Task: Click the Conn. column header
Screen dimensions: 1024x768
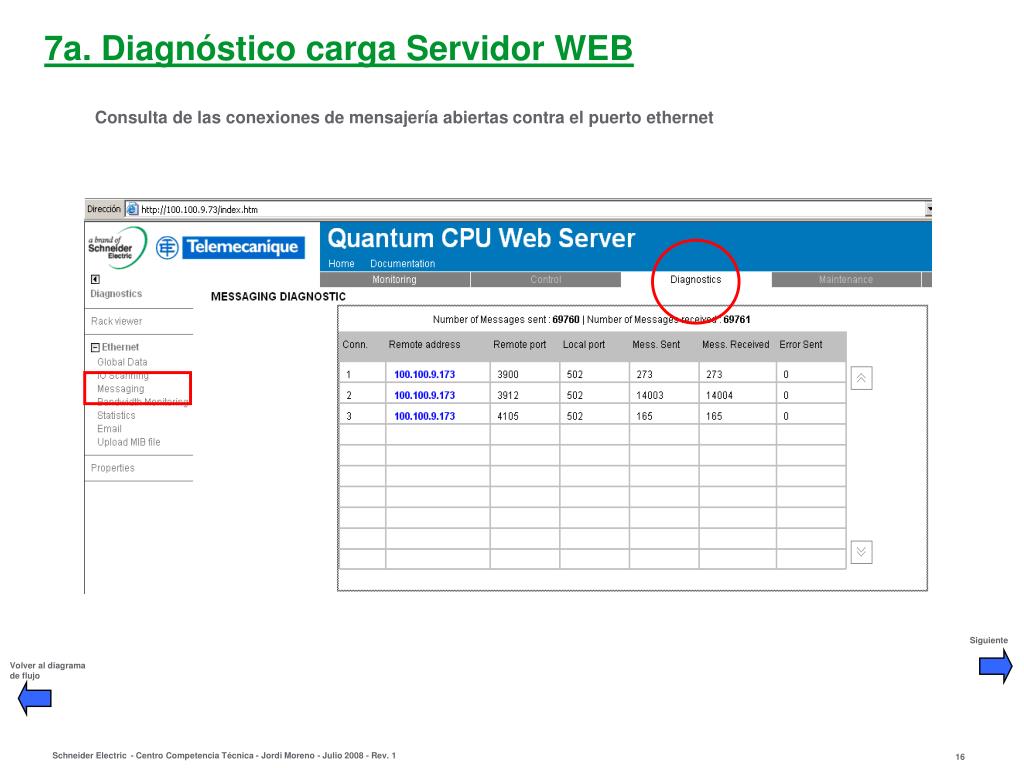Action: coord(355,345)
